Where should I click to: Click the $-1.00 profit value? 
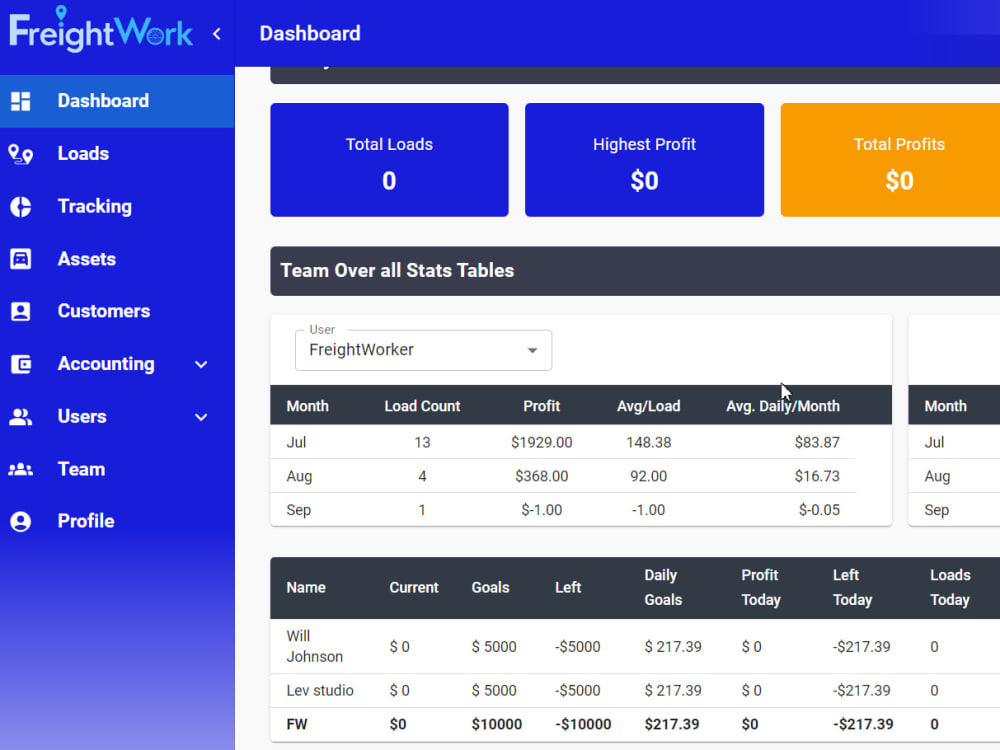541,510
